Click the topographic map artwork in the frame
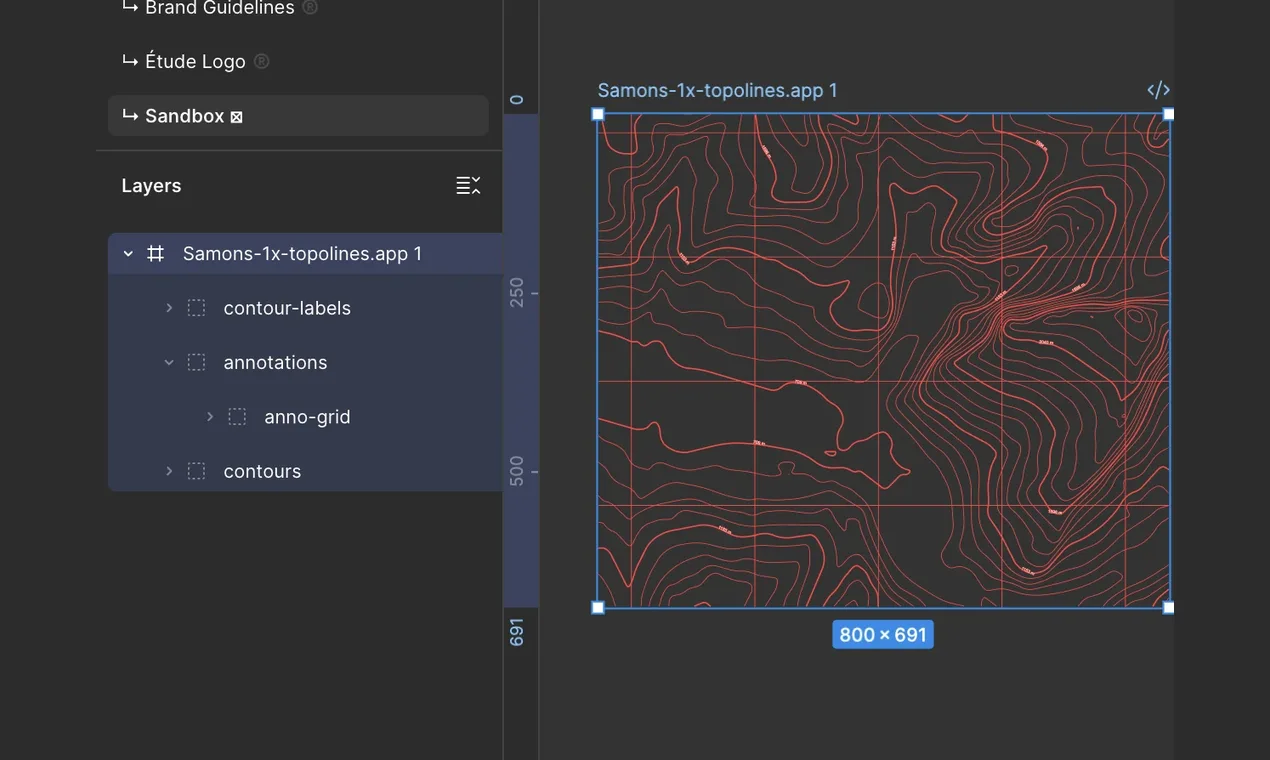 (883, 360)
